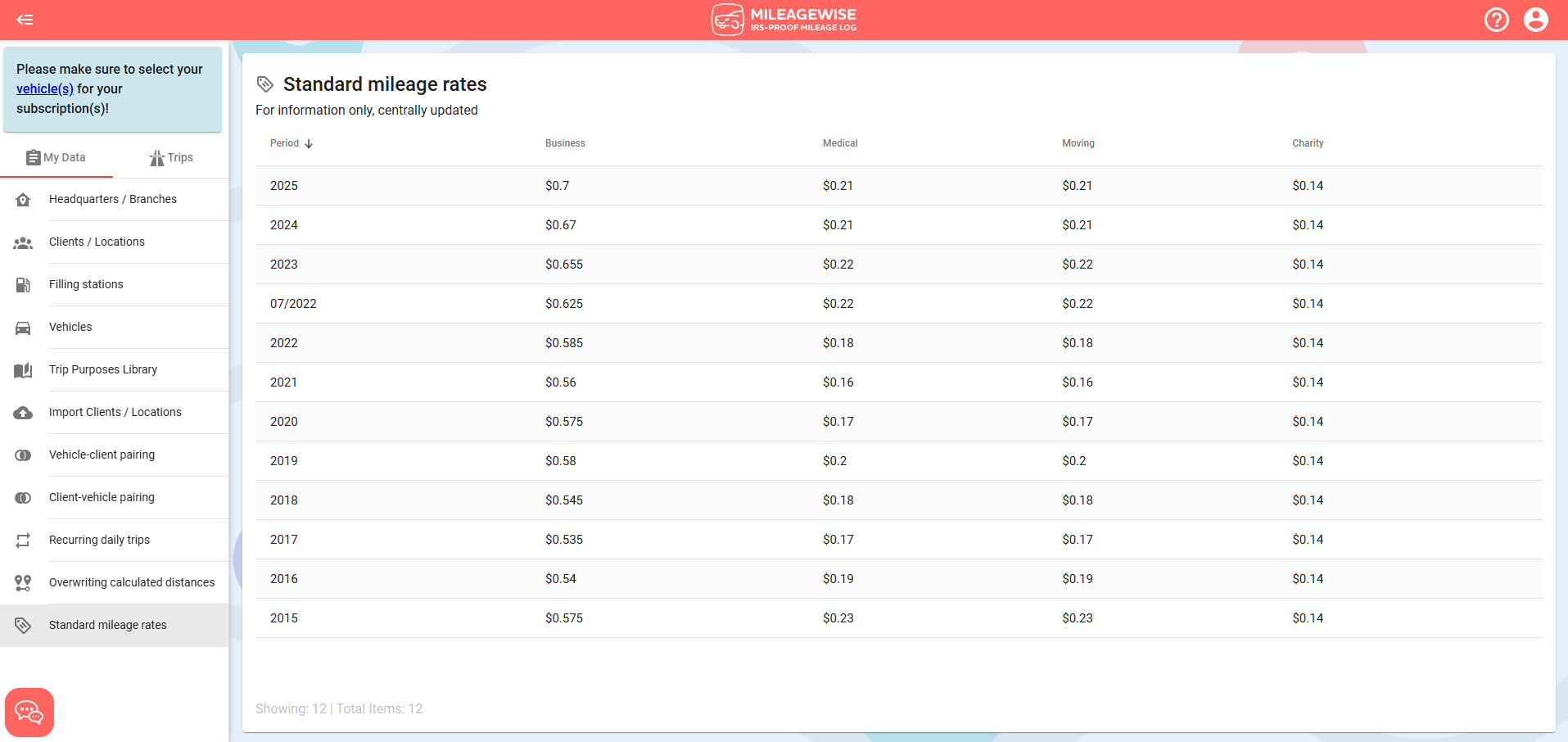Go to Vehicle-client pairing
1568x742 pixels.
102,455
